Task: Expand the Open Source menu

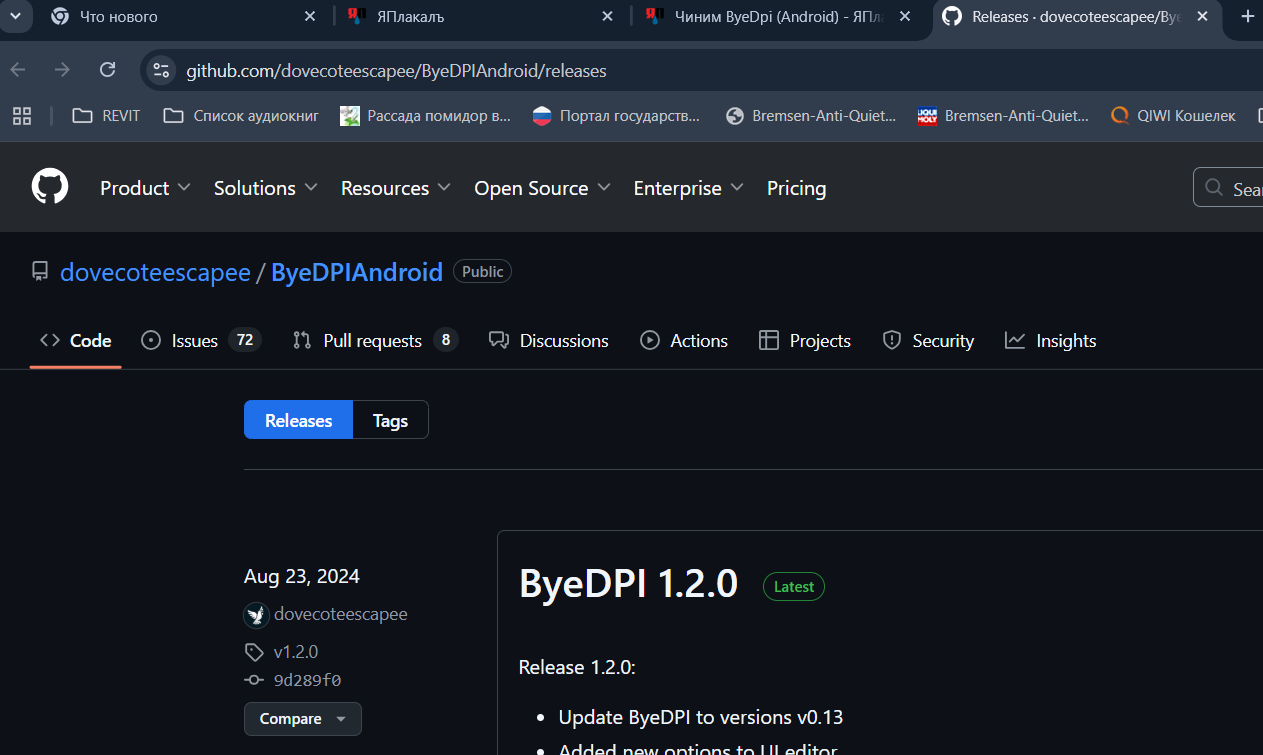Action: coord(543,188)
